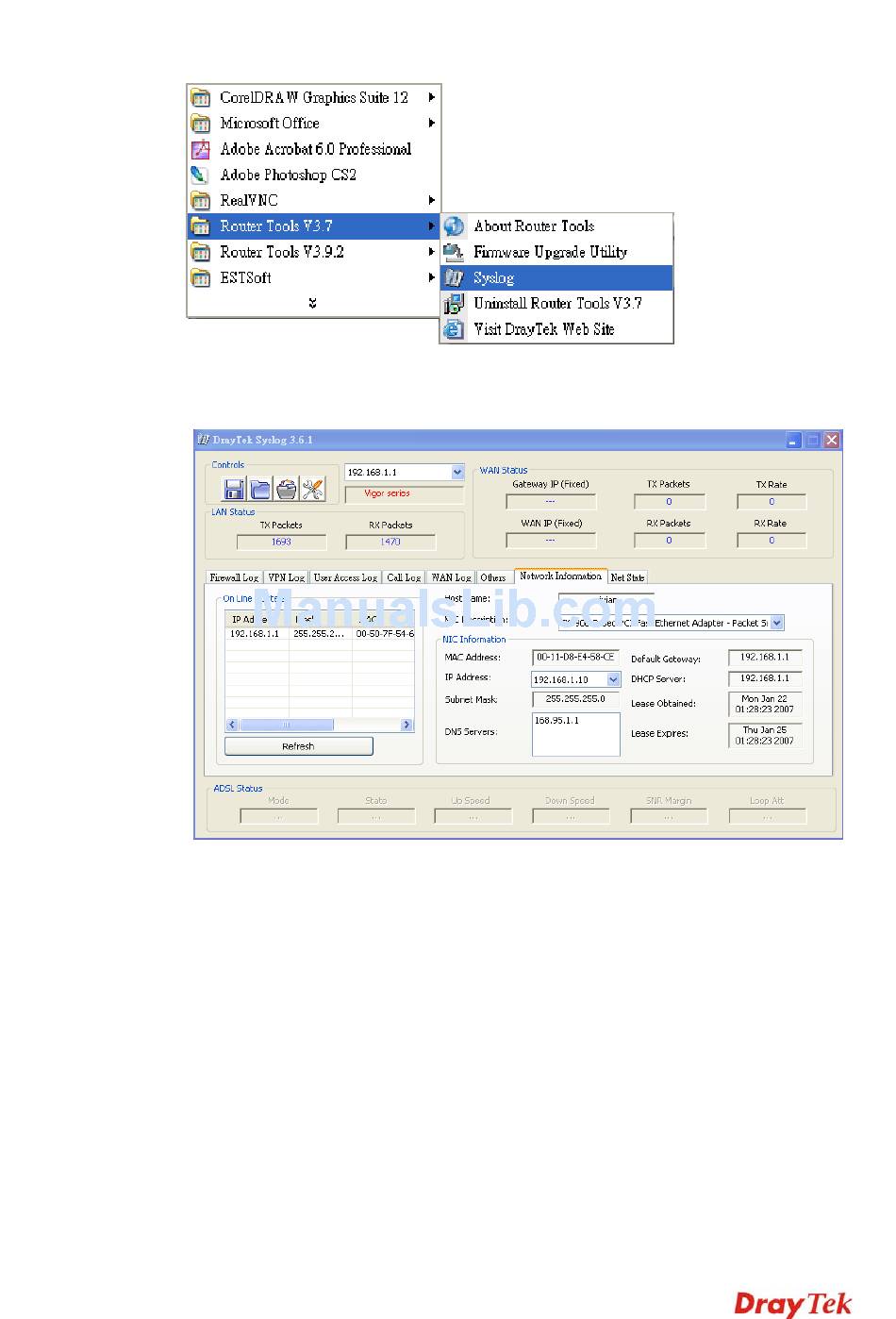The width and height of the screenshot is (896, 1319).
Task: Switch to the Others tab
Action: [493, 577]
